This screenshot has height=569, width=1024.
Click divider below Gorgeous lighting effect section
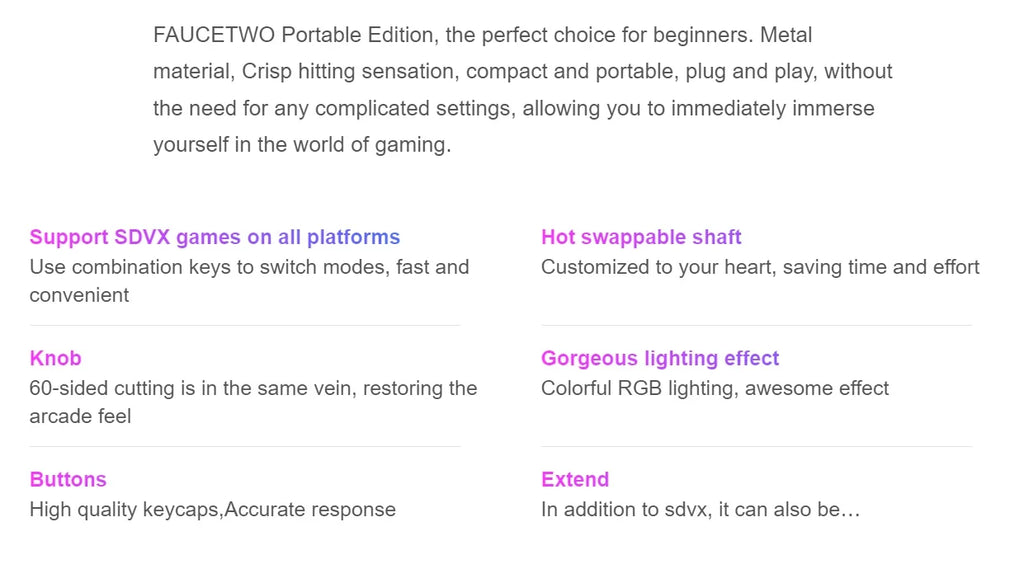(756, 446)
